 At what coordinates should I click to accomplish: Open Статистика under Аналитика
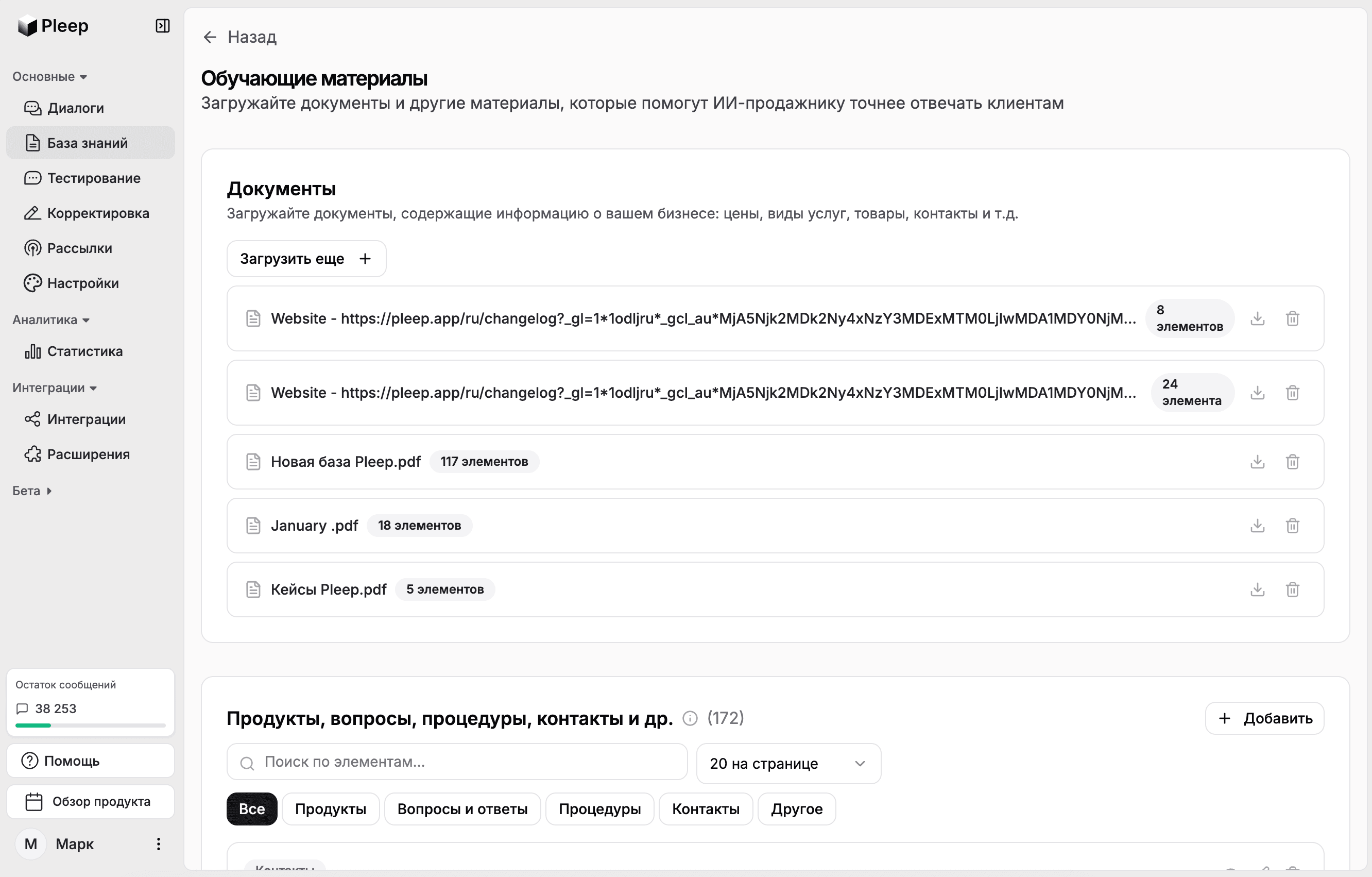point(84,351)
